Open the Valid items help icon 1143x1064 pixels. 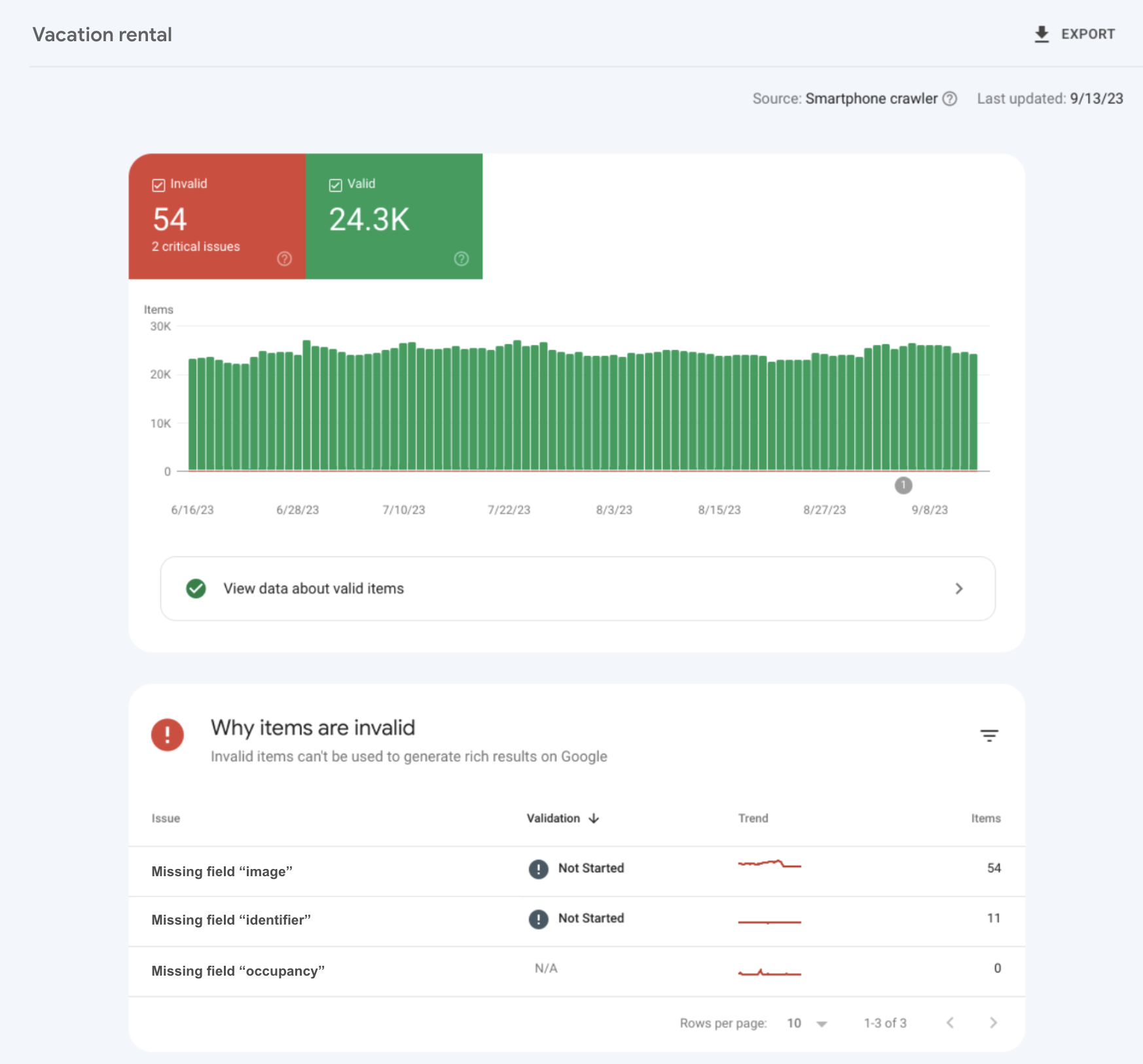pos(462,259)
